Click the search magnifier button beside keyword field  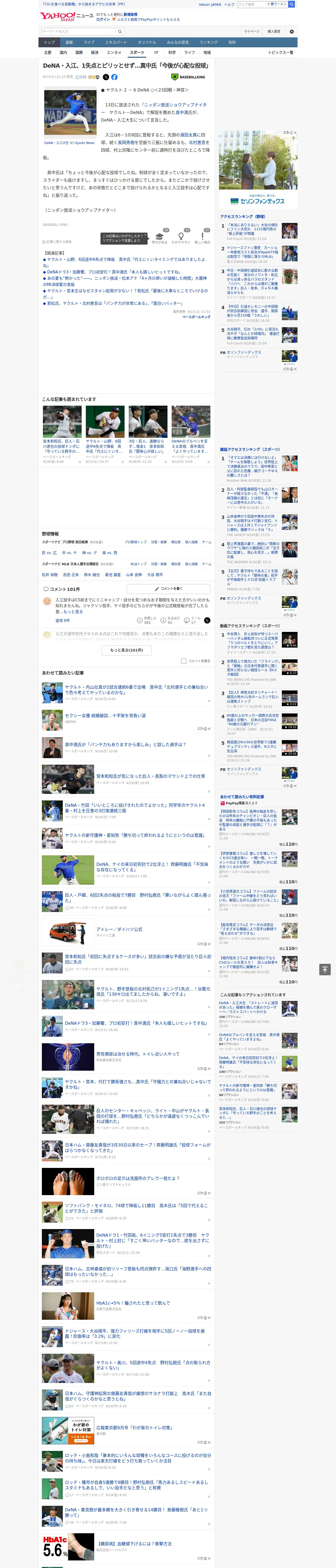pyautogui.click(x=120, y=31)
